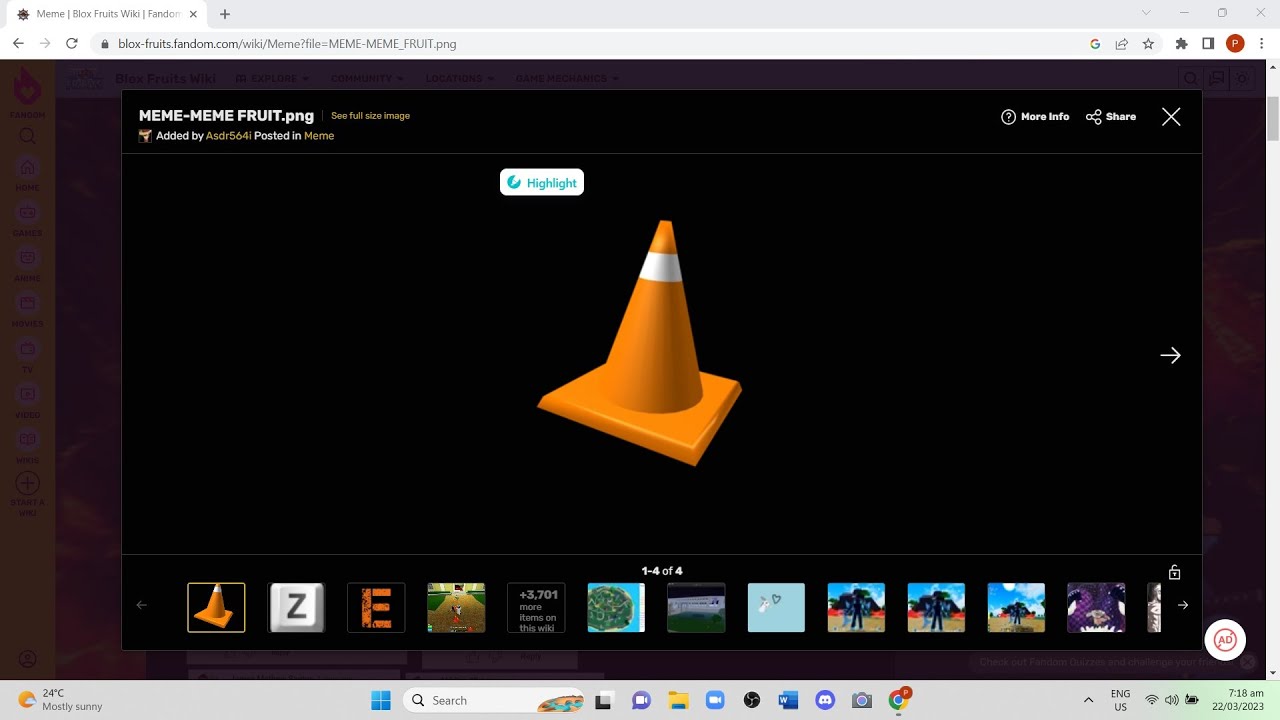Click the wiki search icon in header
This screenshot has height=720, width=1280.
[x=1190, y=79]
